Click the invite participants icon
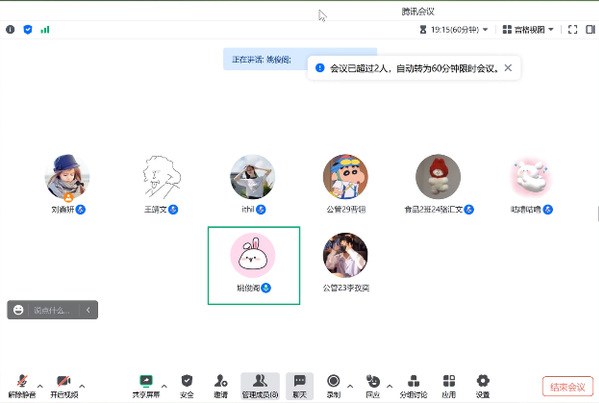599x403 pixels. (221, 386)
